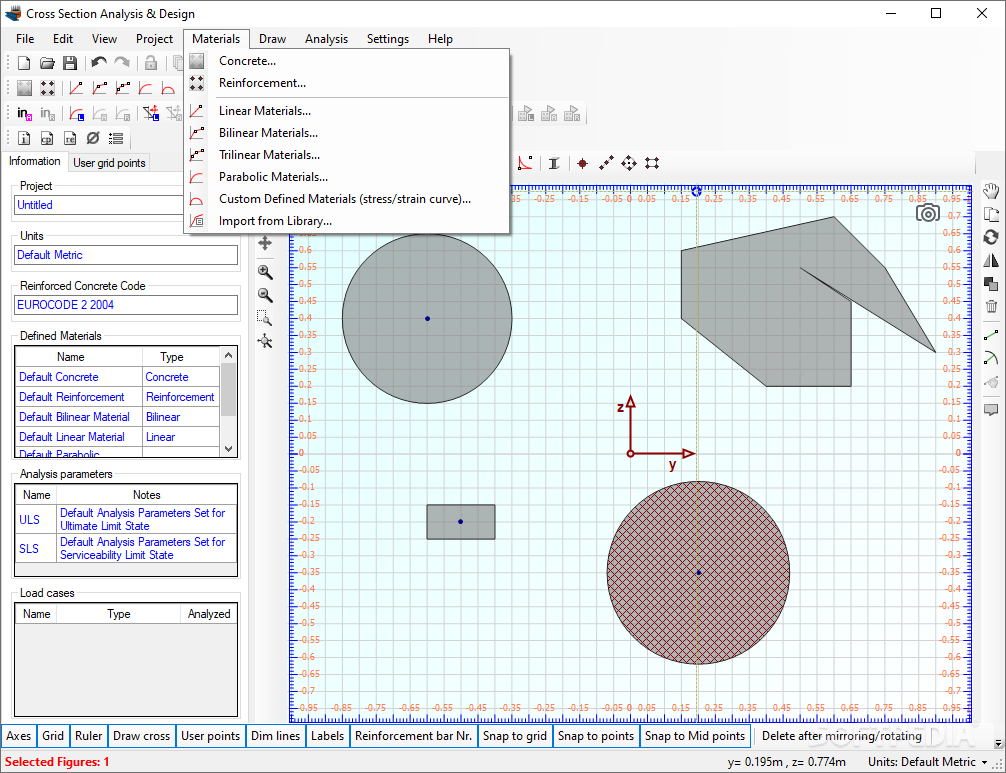Click the rotate figure icon
This screenshot has width=1006, height=773.
pyautogui.click(x=991, y=237)
